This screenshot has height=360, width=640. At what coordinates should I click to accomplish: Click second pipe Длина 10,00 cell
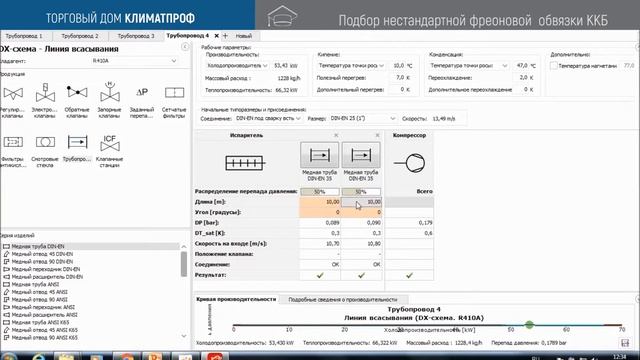pyautogui.click(x=361, y=202)
